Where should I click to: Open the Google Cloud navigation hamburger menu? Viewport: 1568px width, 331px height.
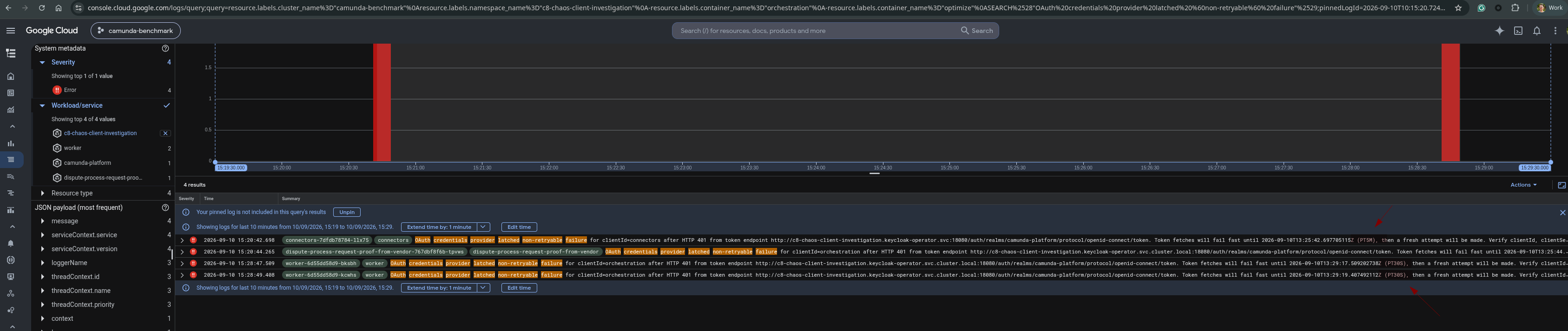(10, 31)
